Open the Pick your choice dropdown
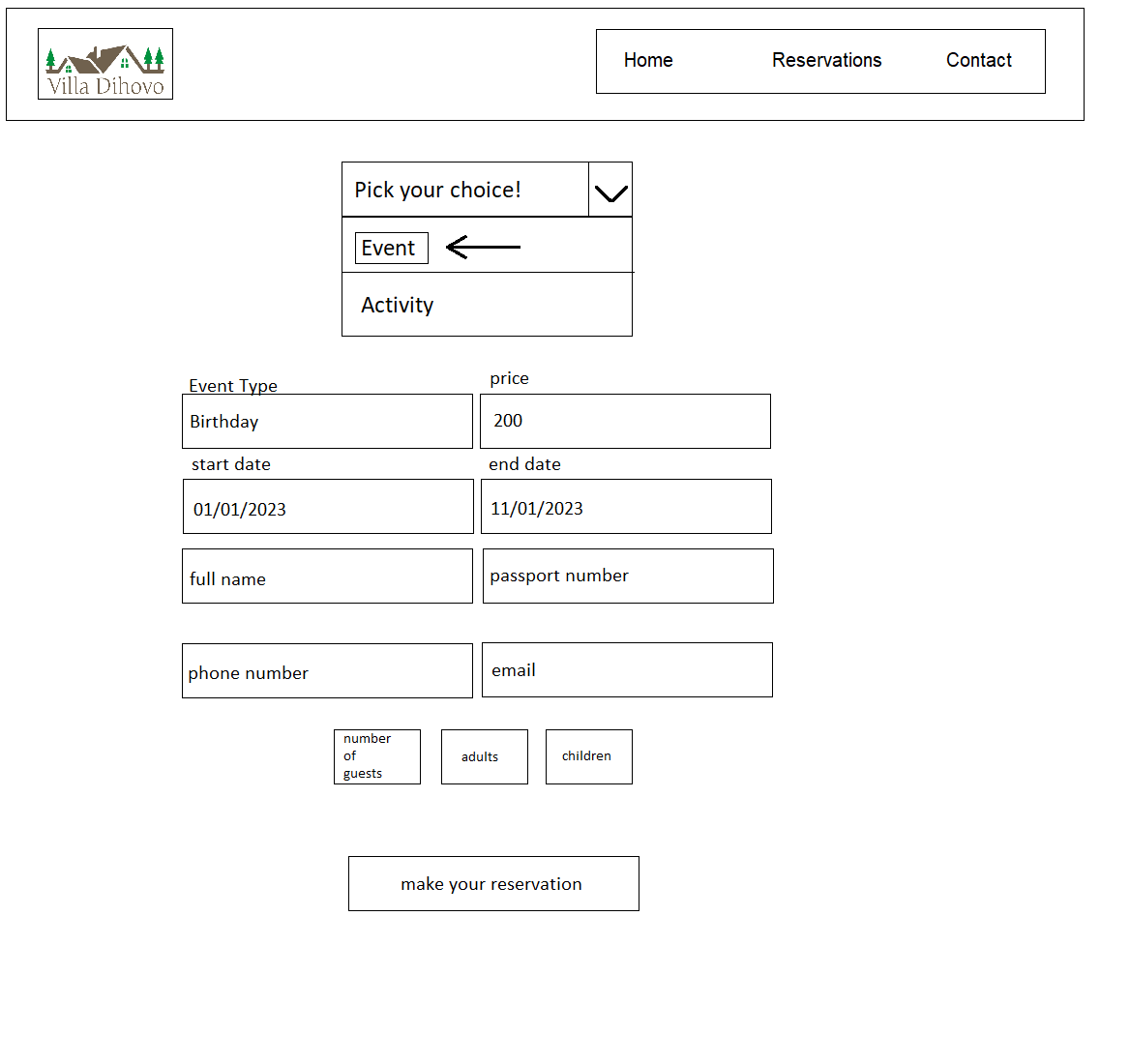Image resolution: width=1130 pixels, height=1064 pixels. tap(464, 190)
